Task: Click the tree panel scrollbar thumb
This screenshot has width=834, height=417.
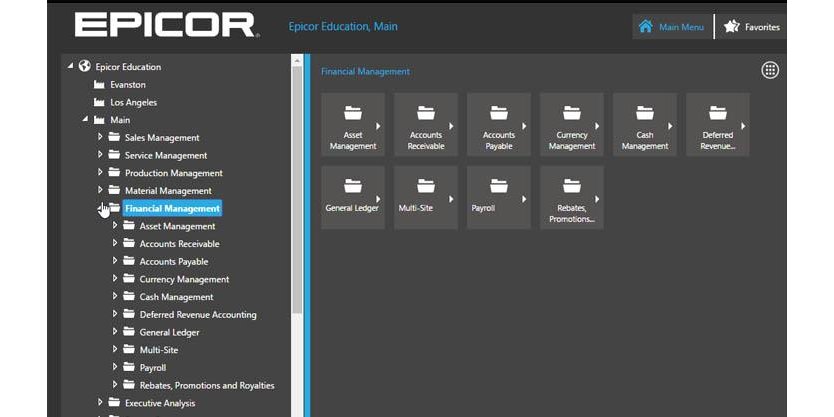Action: [x=297, y=190]
